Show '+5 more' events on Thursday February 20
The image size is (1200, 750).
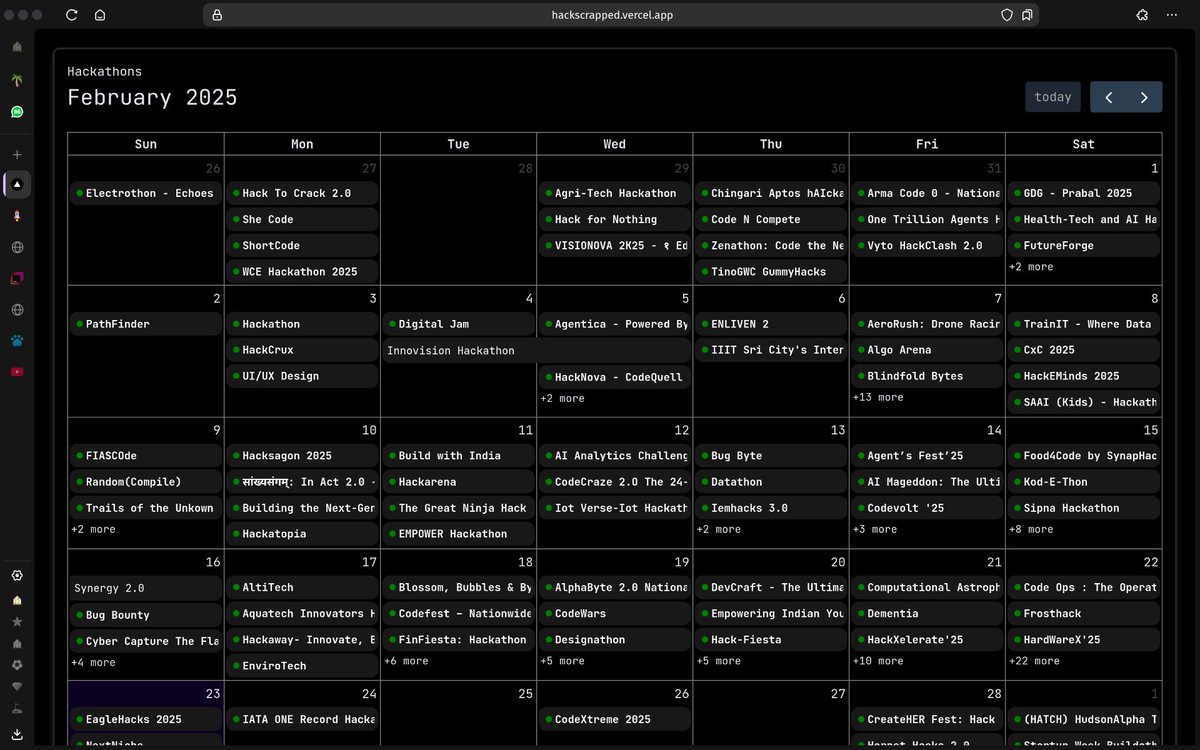coord(718,661)
